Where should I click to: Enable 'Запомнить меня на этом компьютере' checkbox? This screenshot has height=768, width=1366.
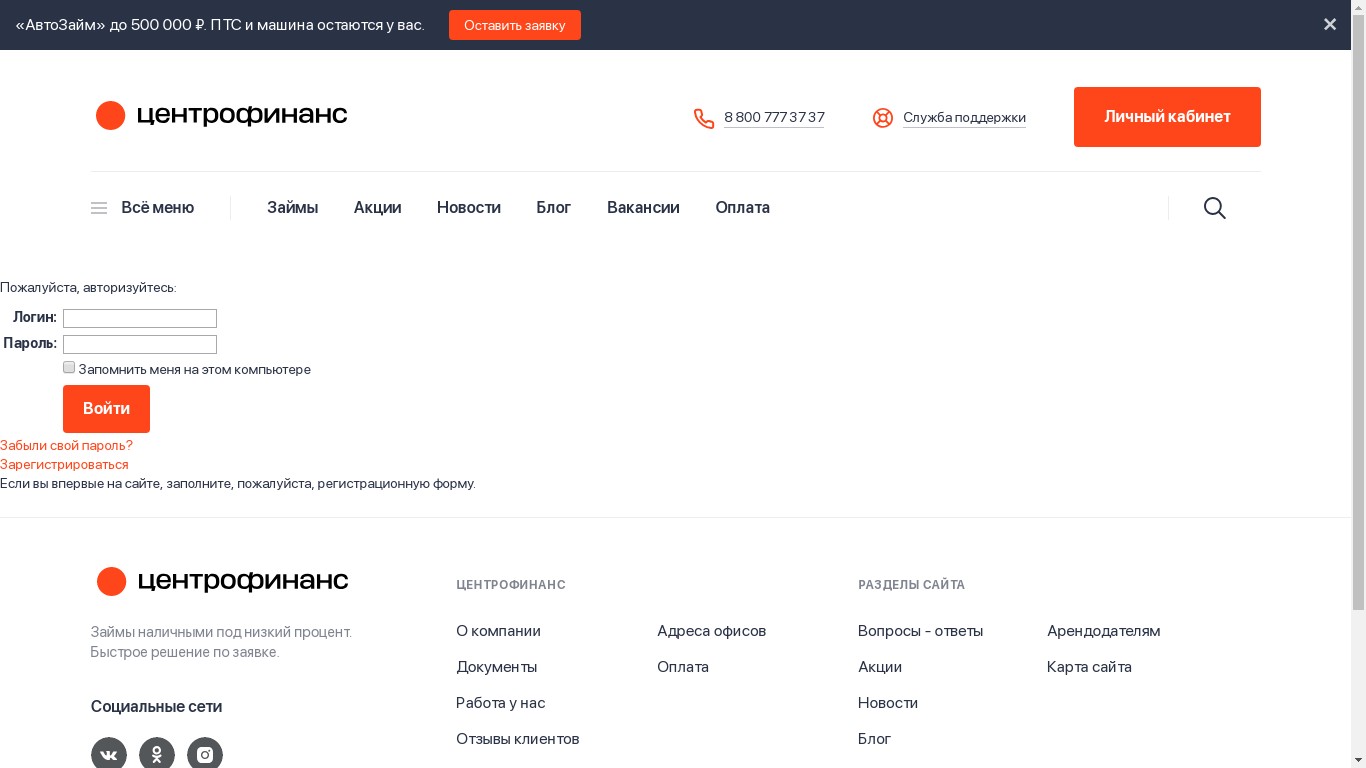tap(69, 368)
